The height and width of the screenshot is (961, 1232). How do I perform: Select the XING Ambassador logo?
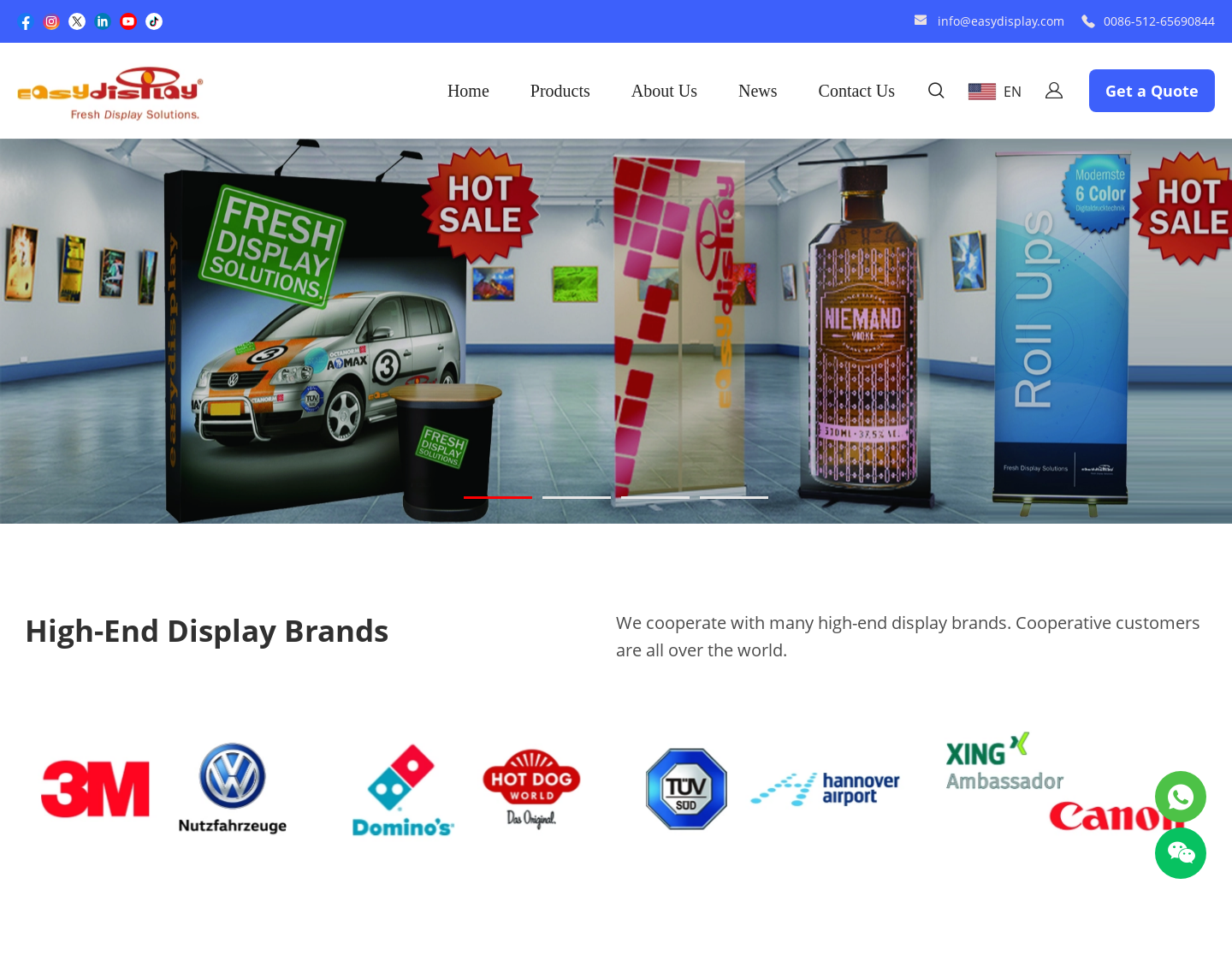1004,762
